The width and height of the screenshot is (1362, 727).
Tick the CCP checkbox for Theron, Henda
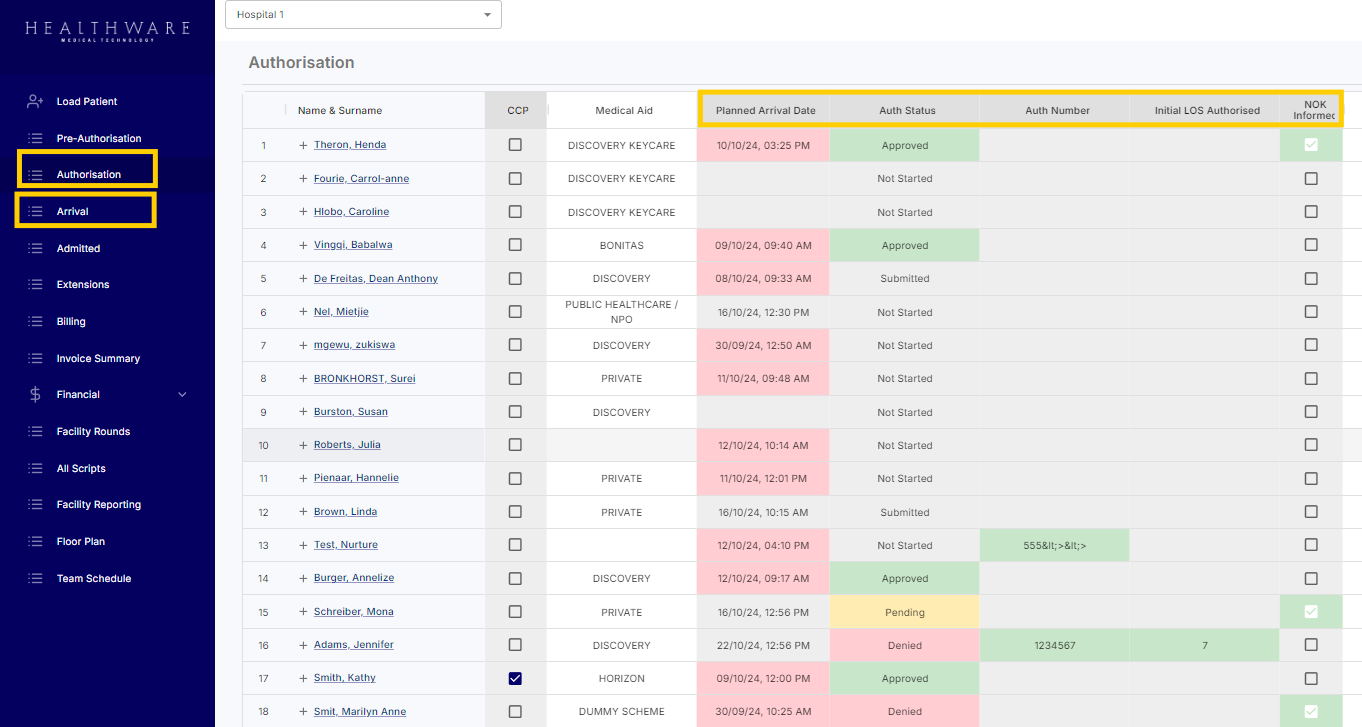[x=515, y=145]
